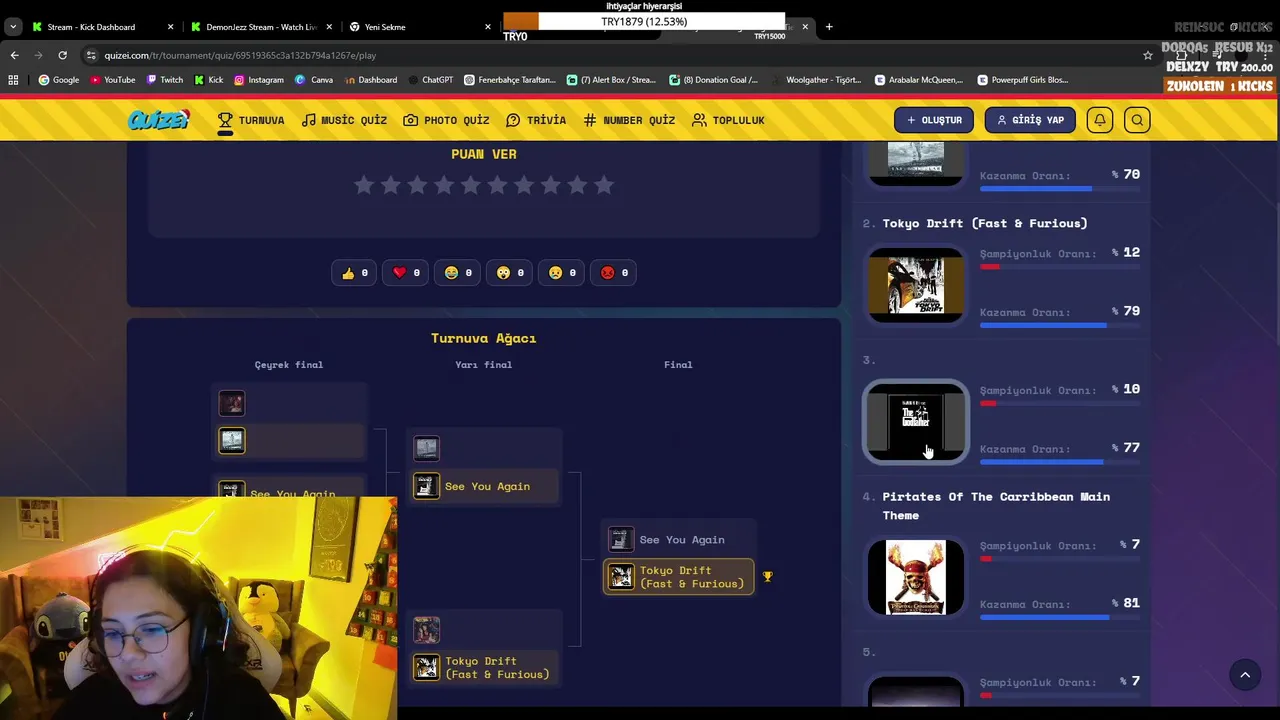Rate with the first star
1280x720 pixels.
(x=364, y=185)
